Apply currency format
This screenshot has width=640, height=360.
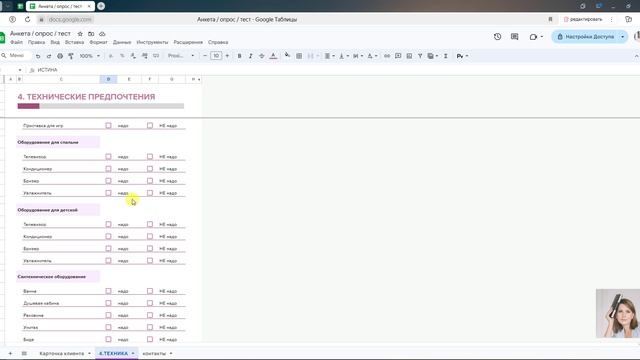[111, 56]
